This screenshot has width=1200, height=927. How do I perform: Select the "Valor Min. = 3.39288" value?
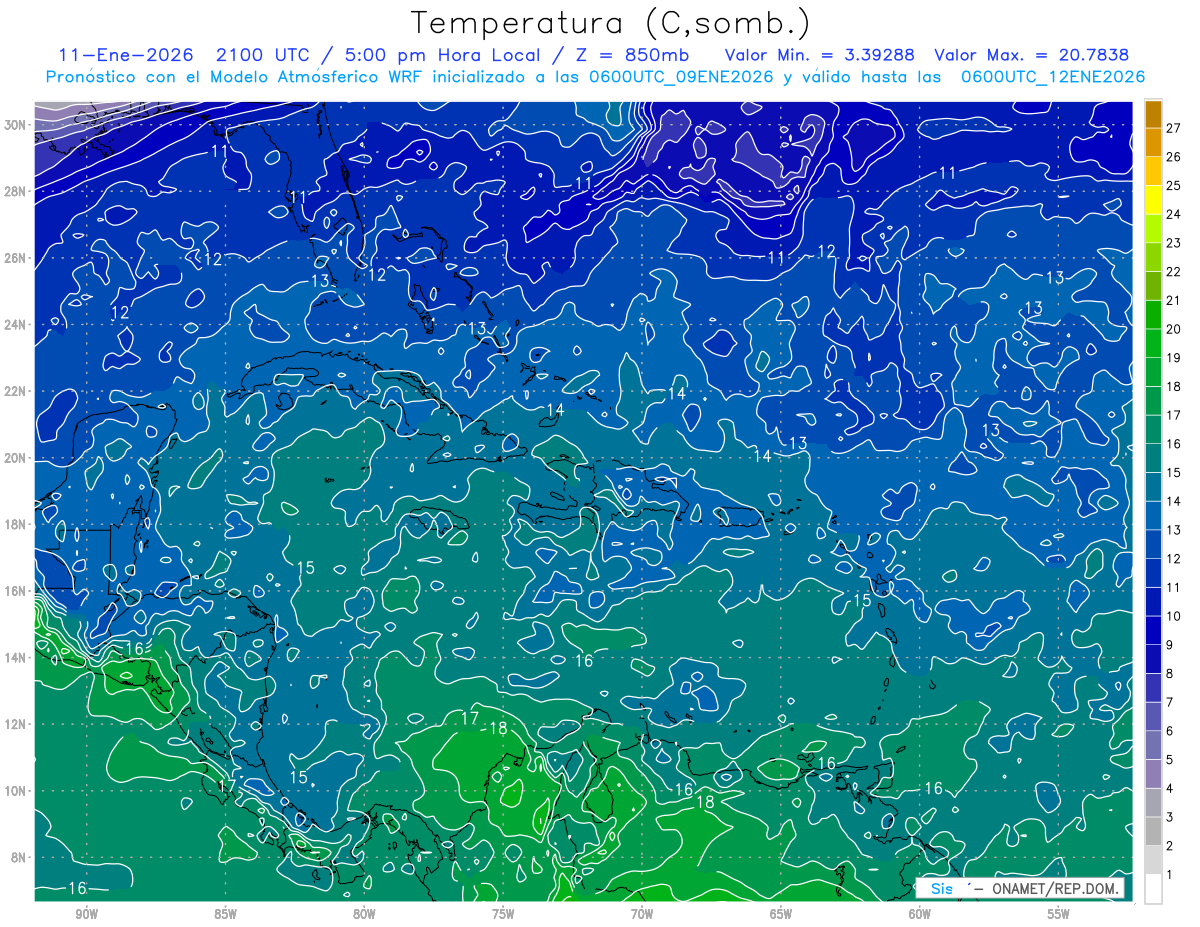tap(820, 55)
